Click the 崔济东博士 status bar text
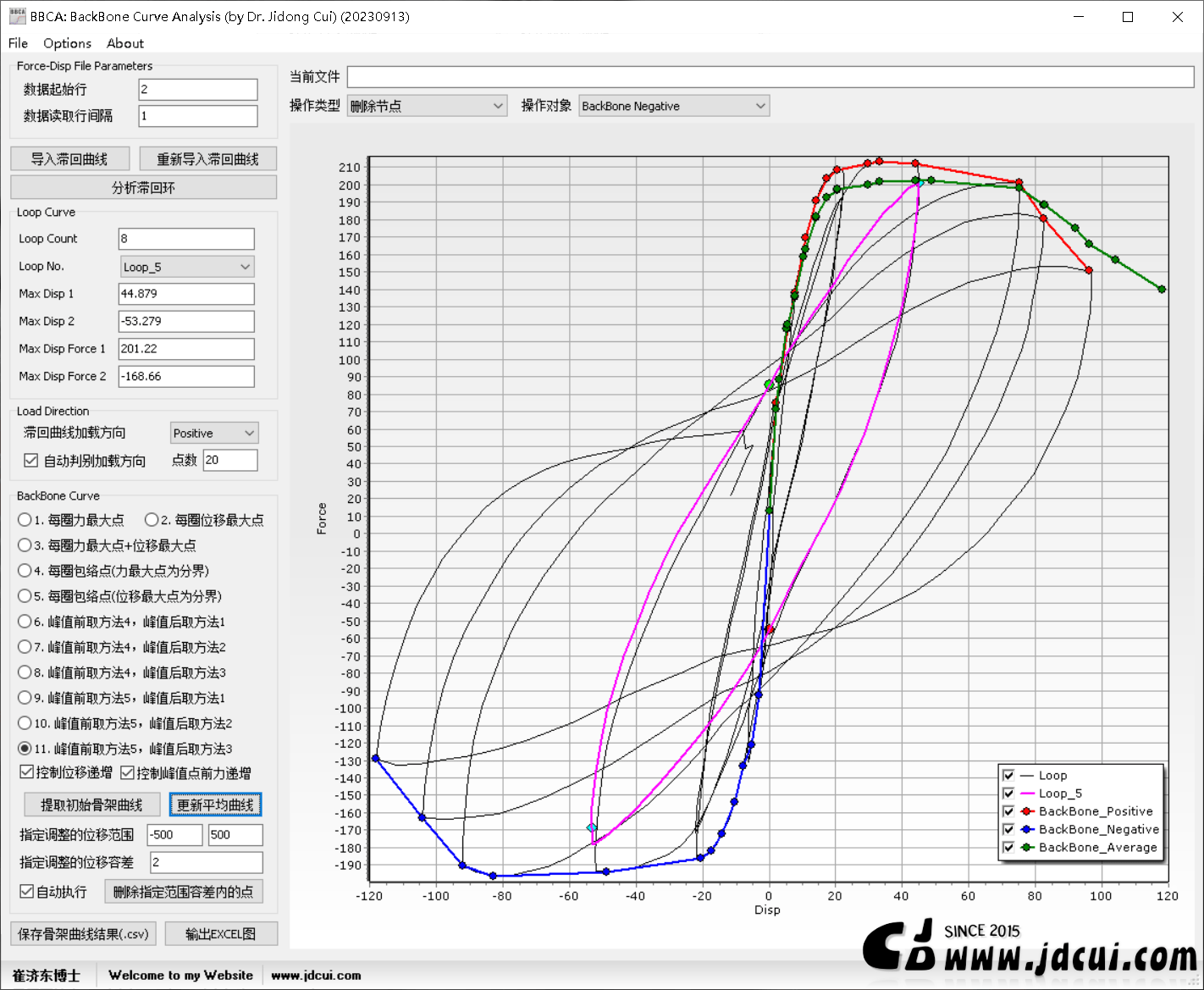This screenshot has height=990, width=1204. (x=47, y=976)
